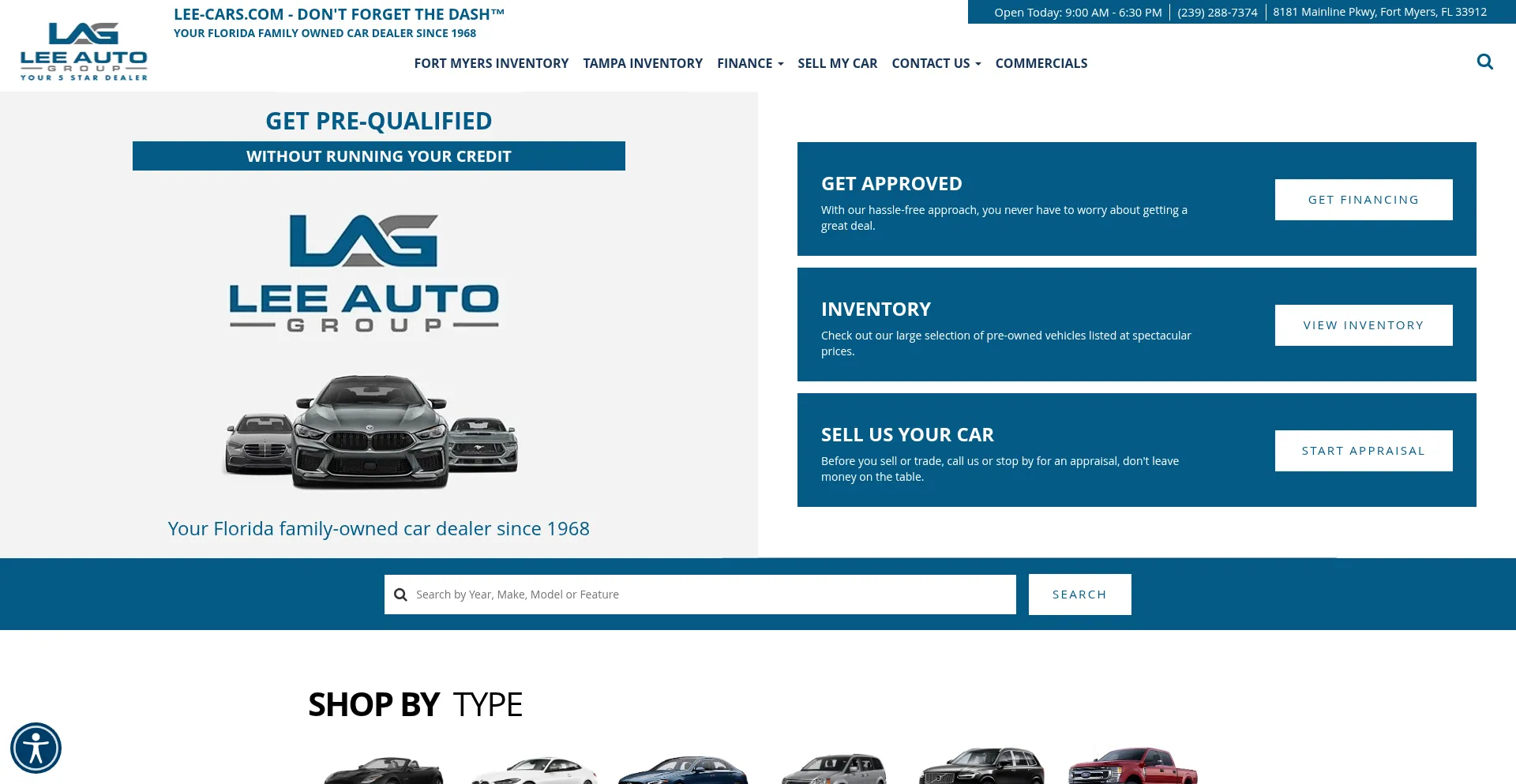Click the large Lee Auto Group logo image

coord(364,273)
